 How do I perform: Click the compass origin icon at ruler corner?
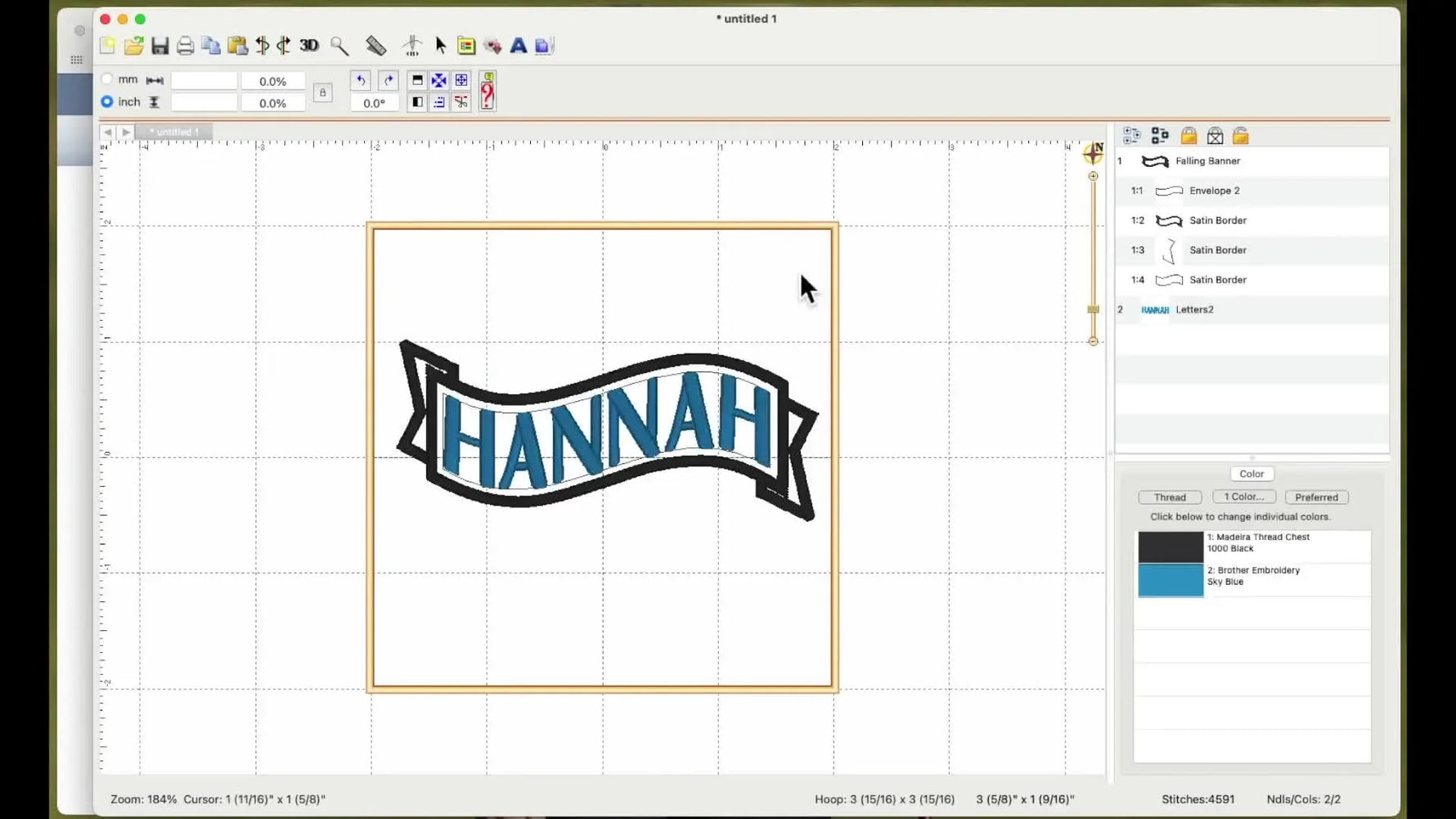1093,152
